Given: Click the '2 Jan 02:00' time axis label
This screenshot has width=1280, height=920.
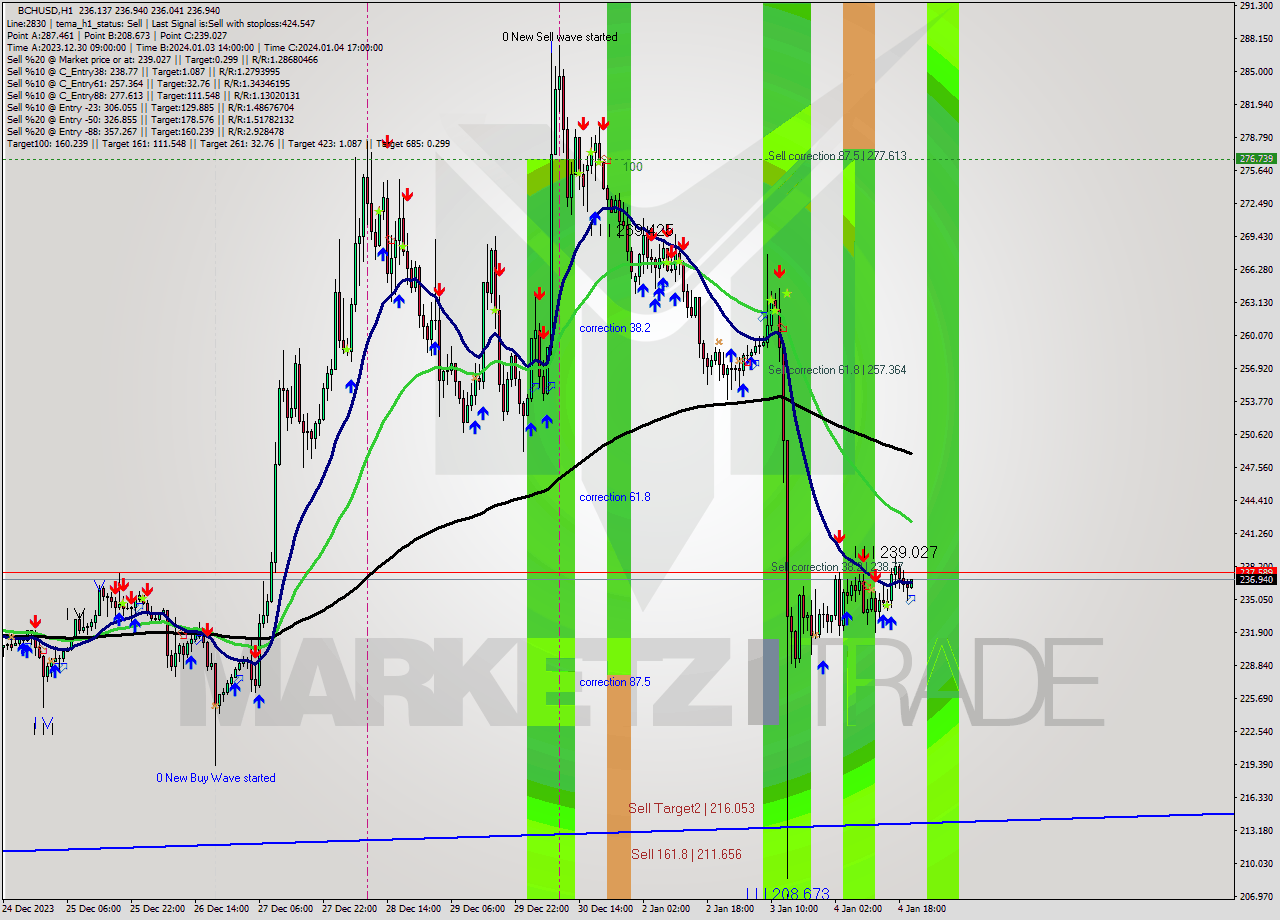Looking at the screenshot, I should click(x=666, y=909).
